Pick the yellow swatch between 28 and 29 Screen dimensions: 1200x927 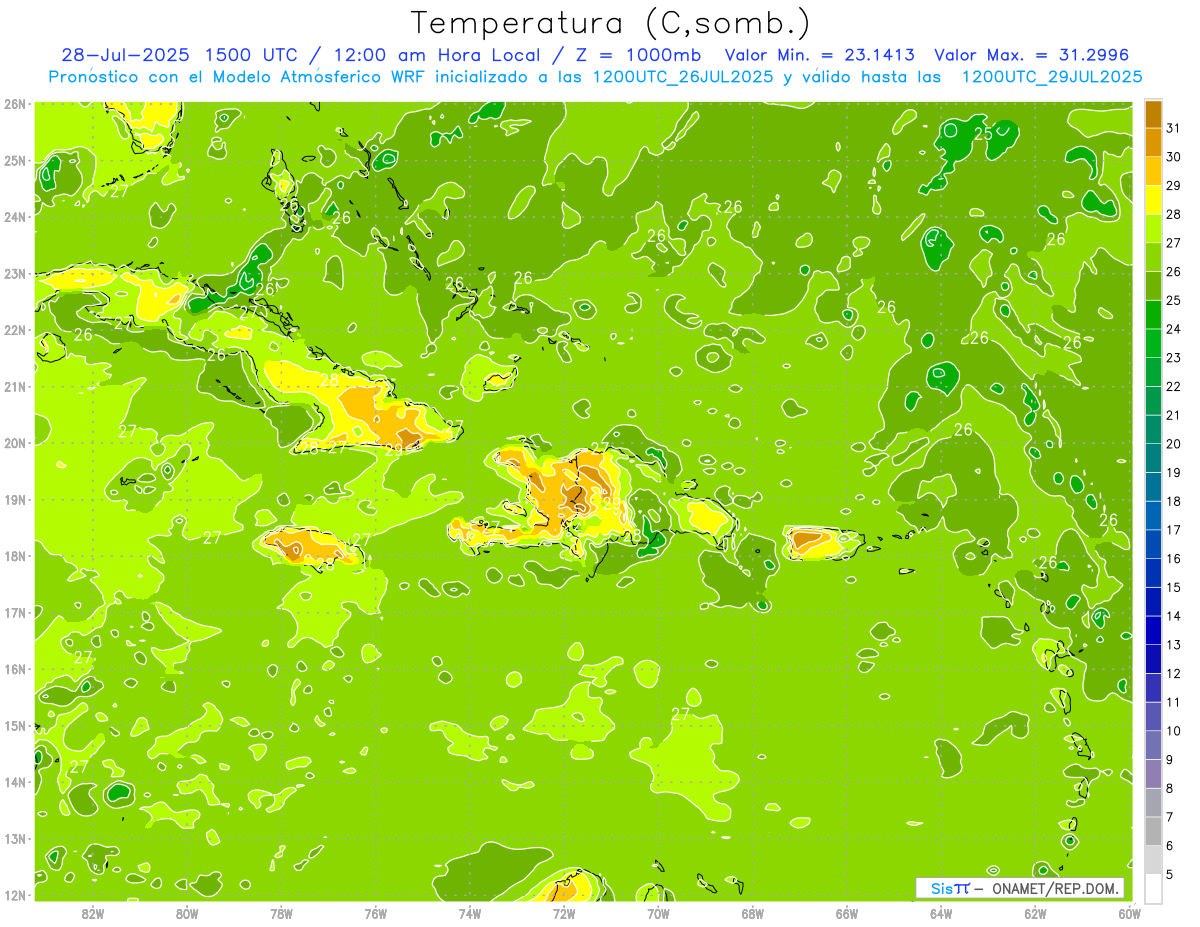coord(1153,200)
